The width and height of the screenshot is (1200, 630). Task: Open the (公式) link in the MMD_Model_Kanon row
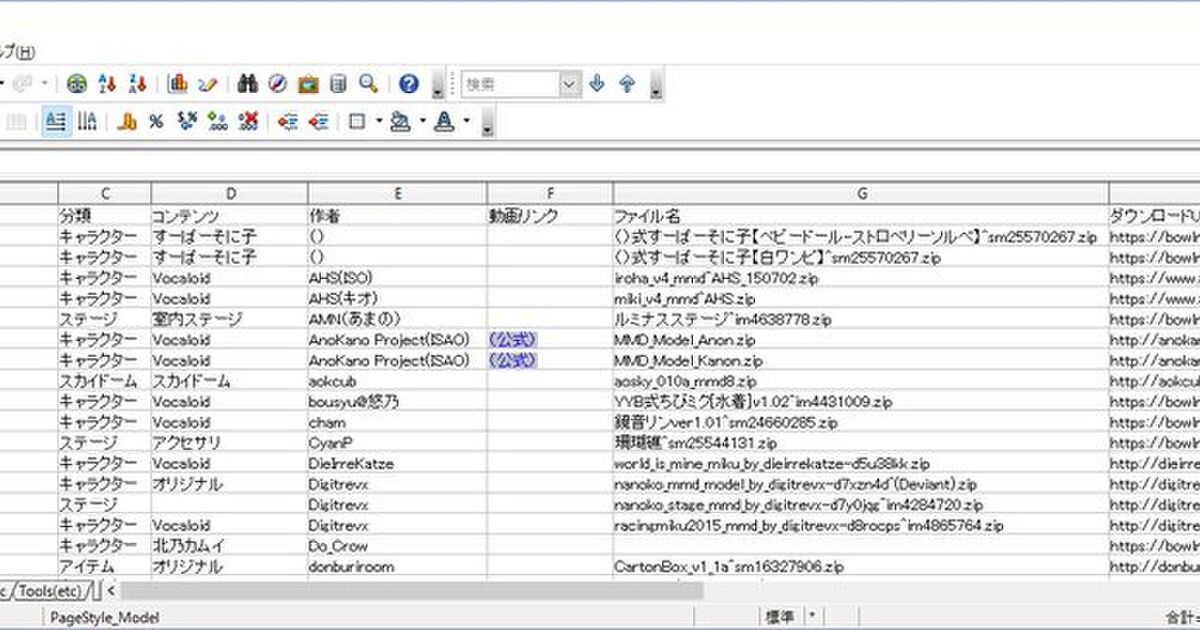point(512,360)
